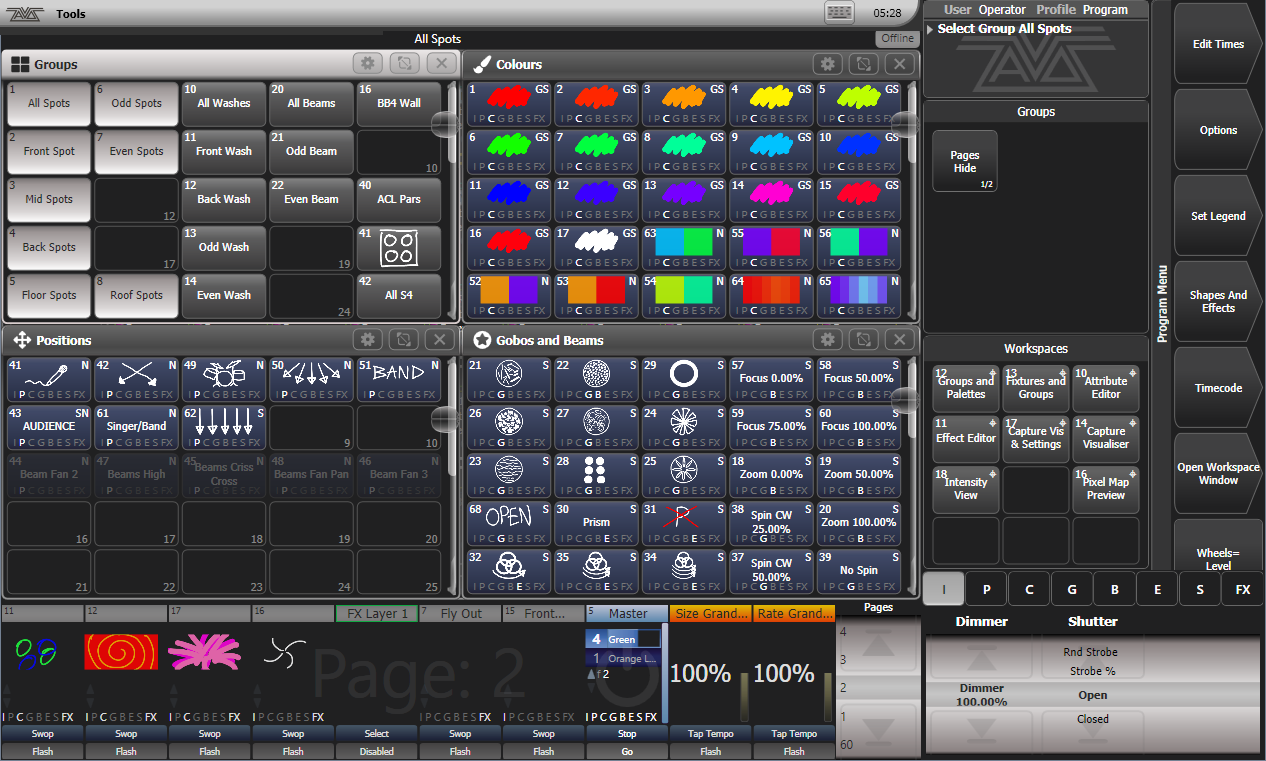Select the OPEN gobo palette 68
The image size is (1266, 761).
(508, 524)
